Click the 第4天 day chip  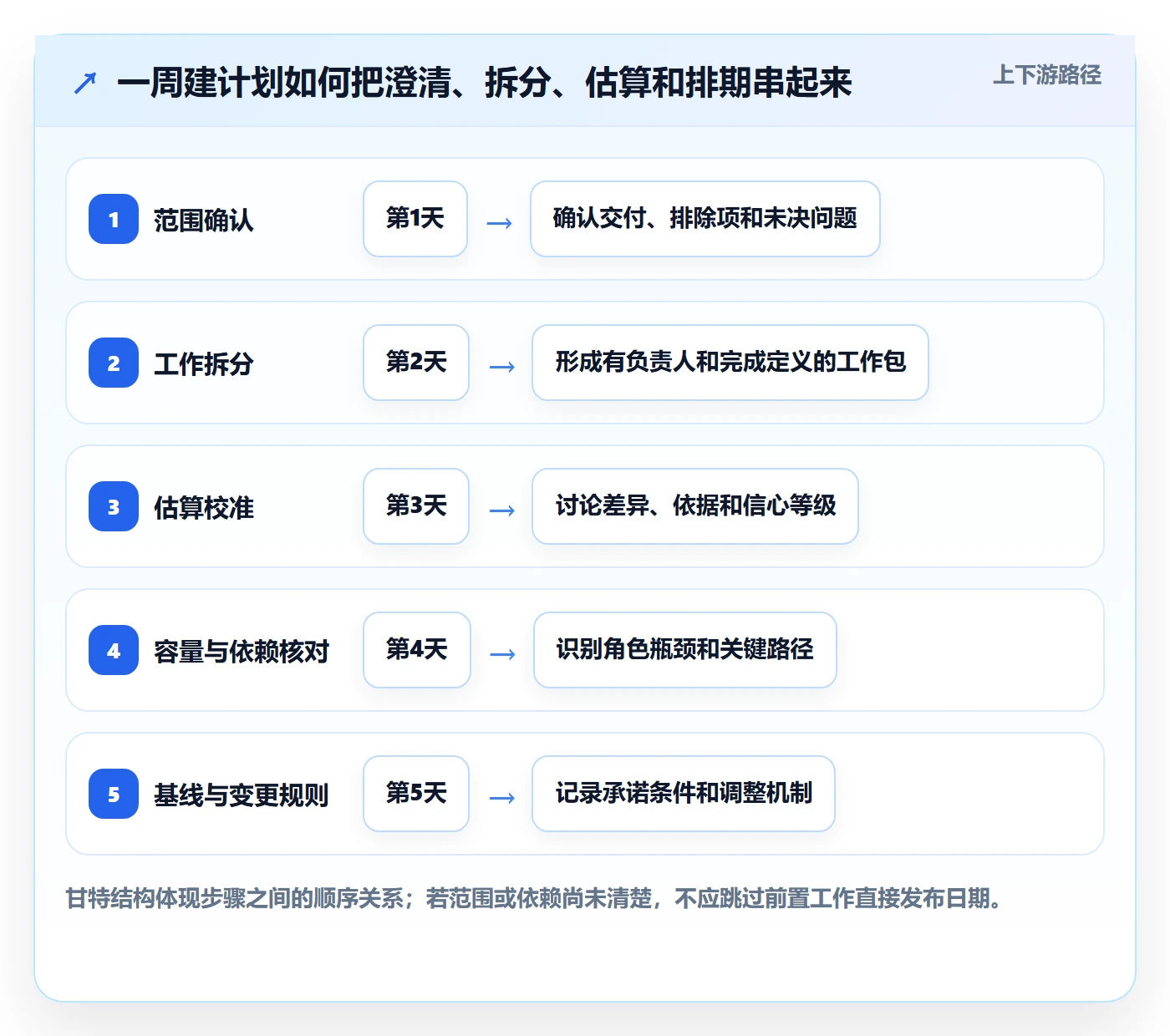tap(417, 650)
